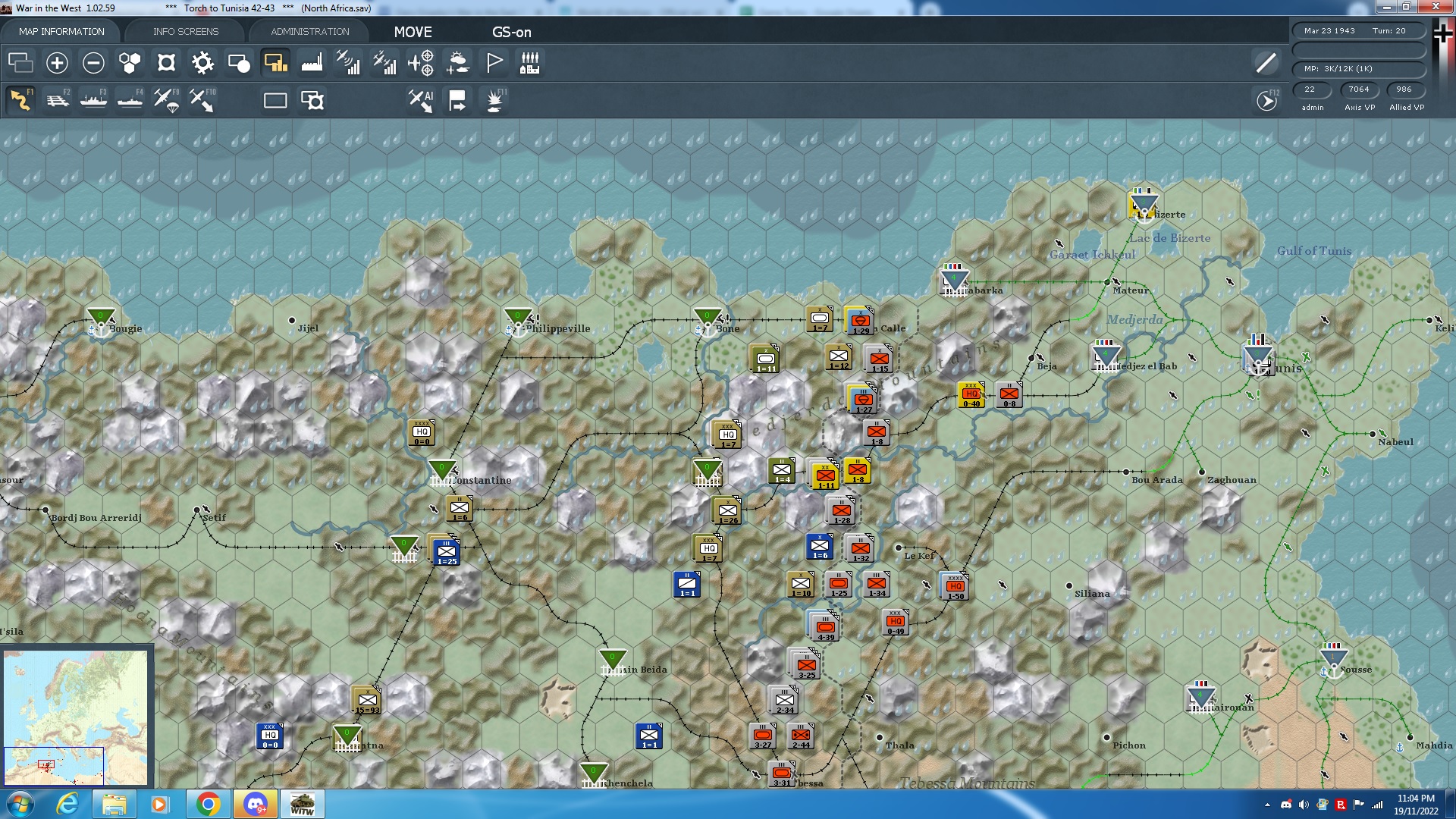Click the zoom out minus icon

[x=93, y=63]
